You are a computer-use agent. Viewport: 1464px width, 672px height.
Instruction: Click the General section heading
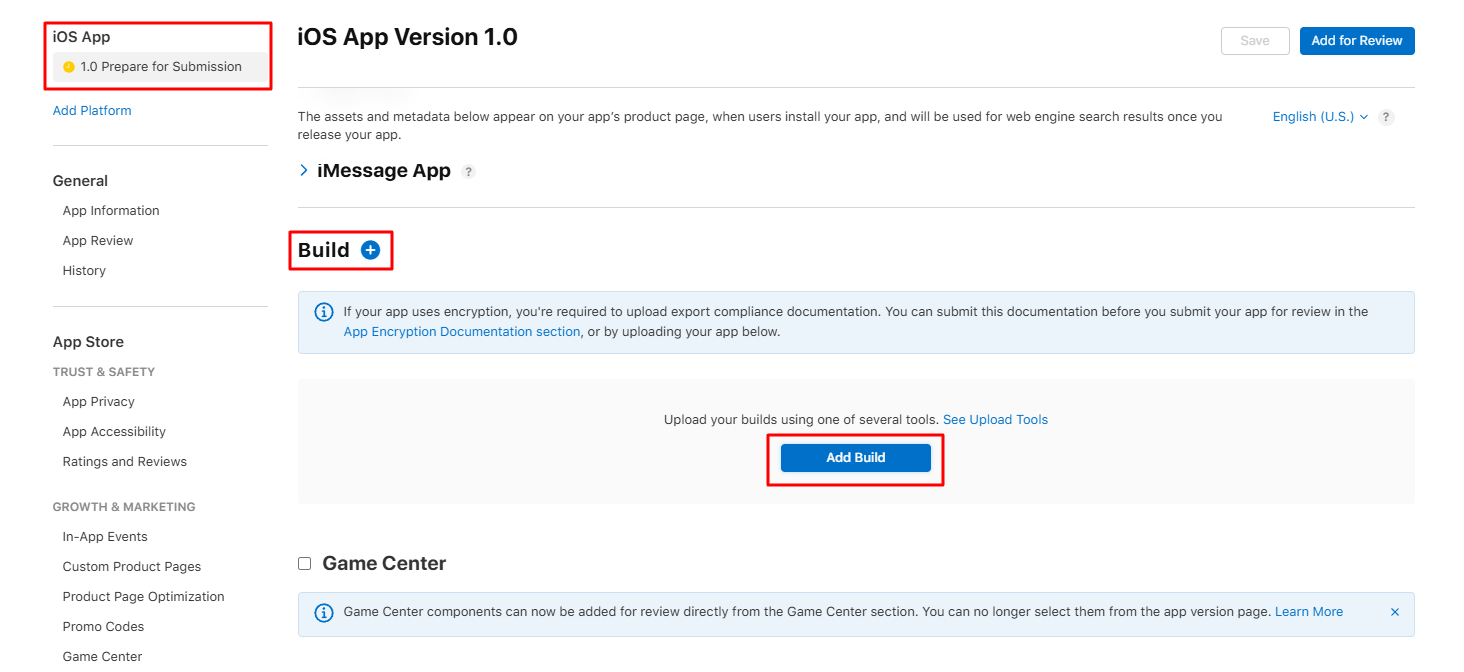(x=80, y=181)
